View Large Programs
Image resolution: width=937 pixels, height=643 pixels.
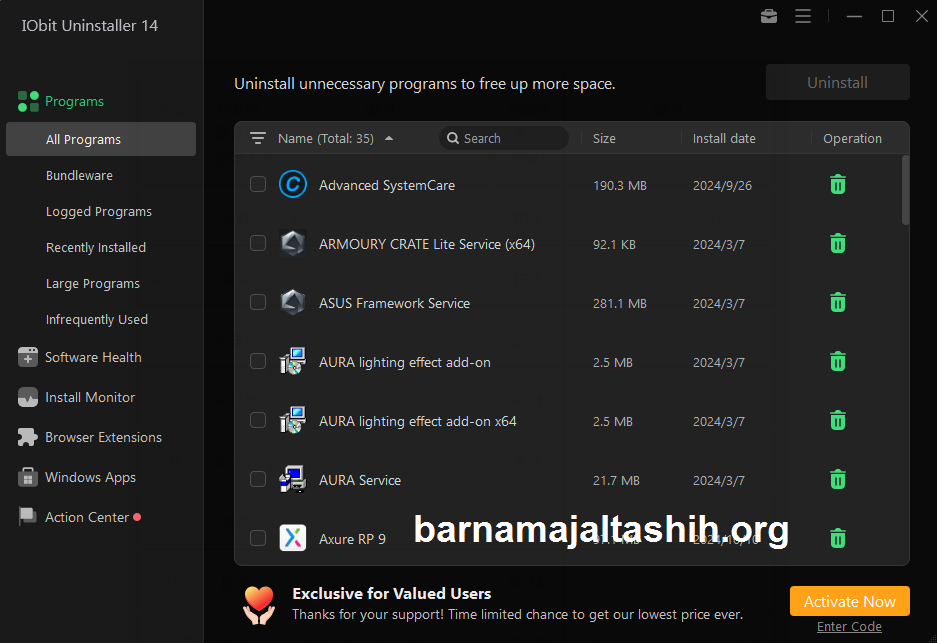tap(93, 283)
